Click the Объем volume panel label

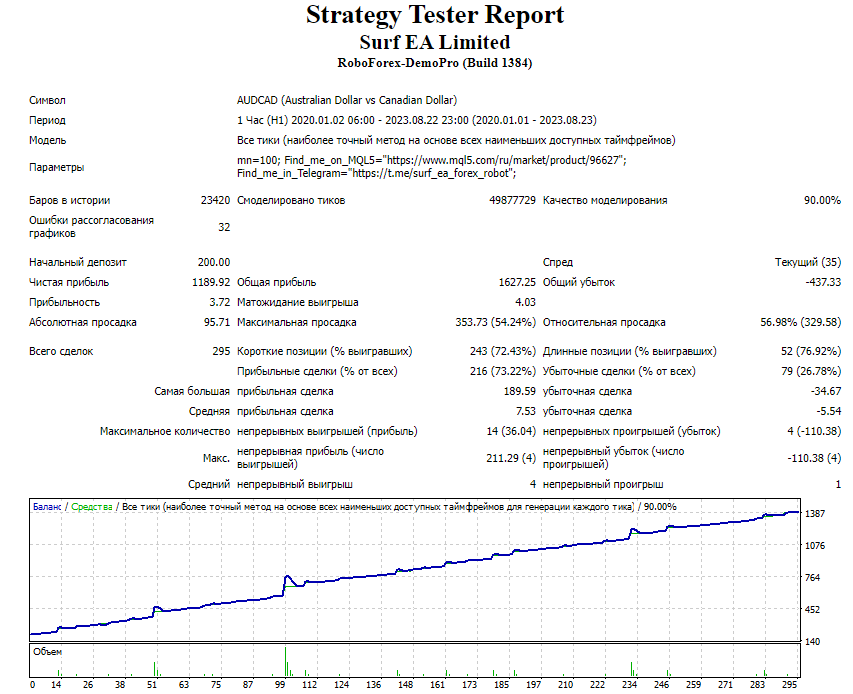coord(47,652)
